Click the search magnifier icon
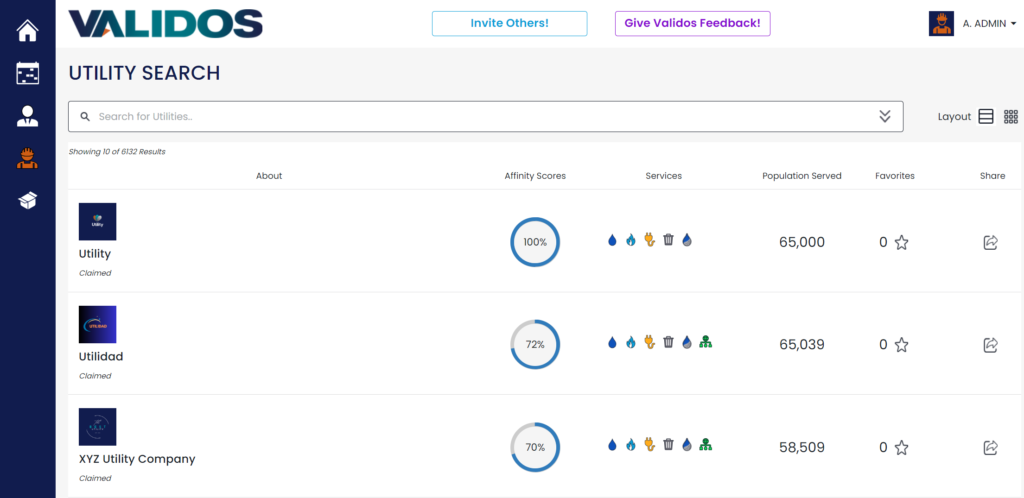1024x498 pixels. click(x=85, y=117)
